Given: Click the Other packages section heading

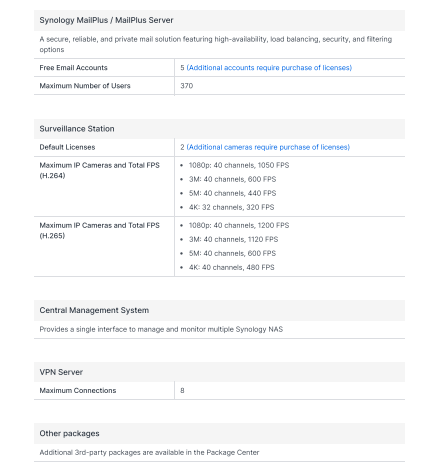Looking at the screenshot, I should click(69, 433).
